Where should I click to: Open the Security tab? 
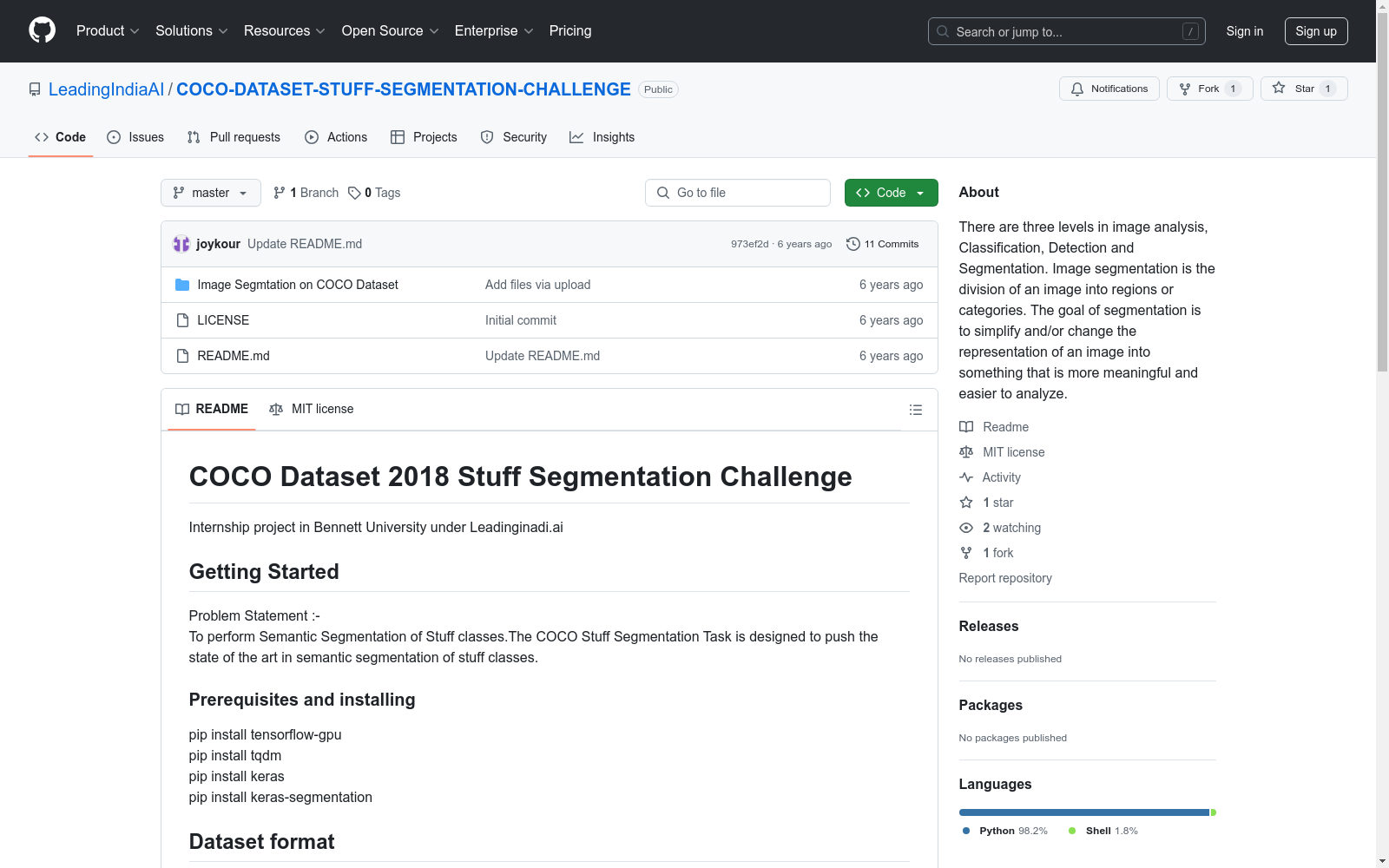click(514, 137)
